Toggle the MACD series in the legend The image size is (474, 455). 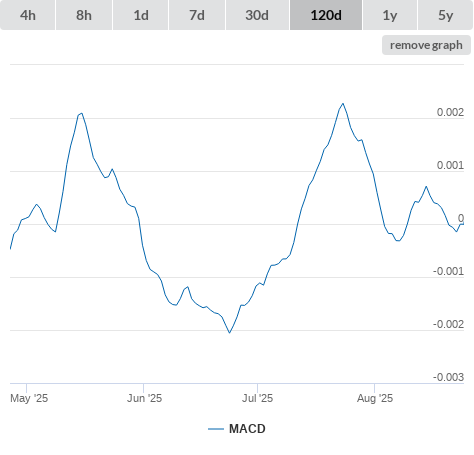pyautogui.click(x=237, y=429)
